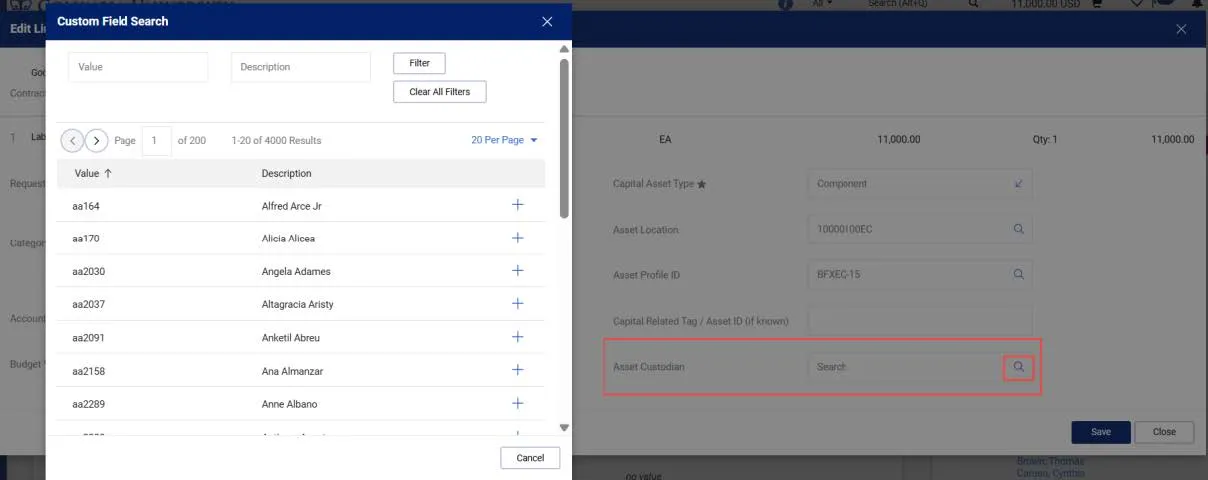This screenshot has height=480, width=1208.
Task: Click the Description column header
Action: coord(286,173)
